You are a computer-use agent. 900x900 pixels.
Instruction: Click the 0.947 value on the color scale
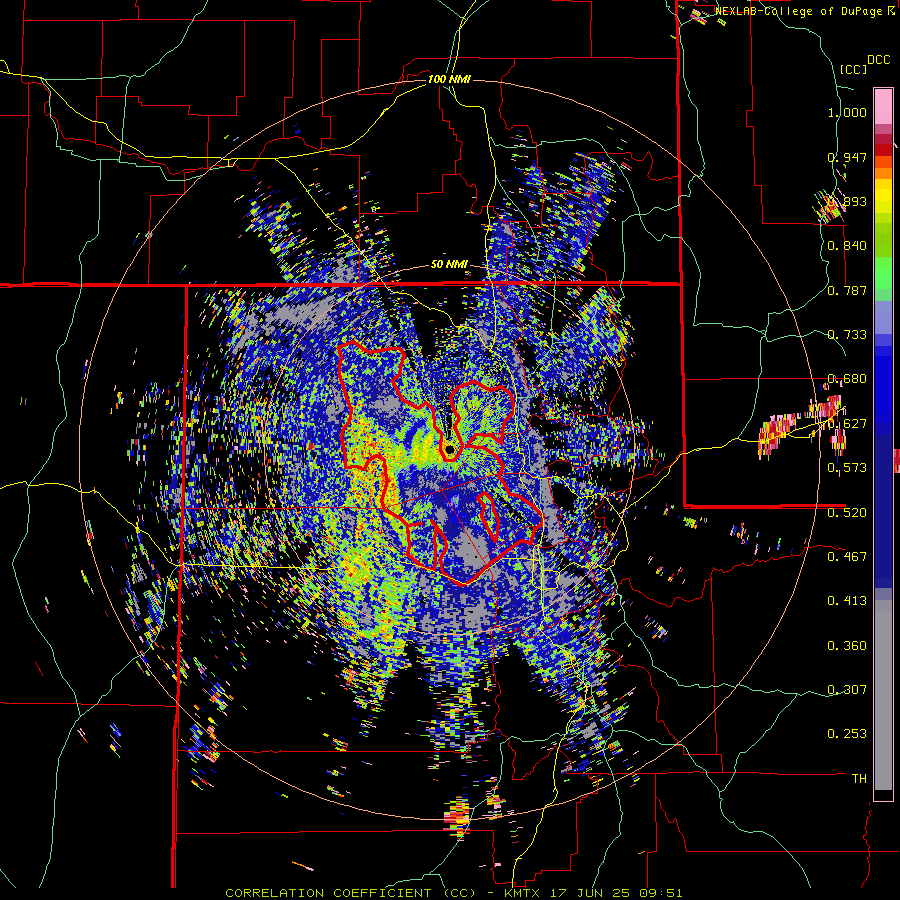click(847, 157)
